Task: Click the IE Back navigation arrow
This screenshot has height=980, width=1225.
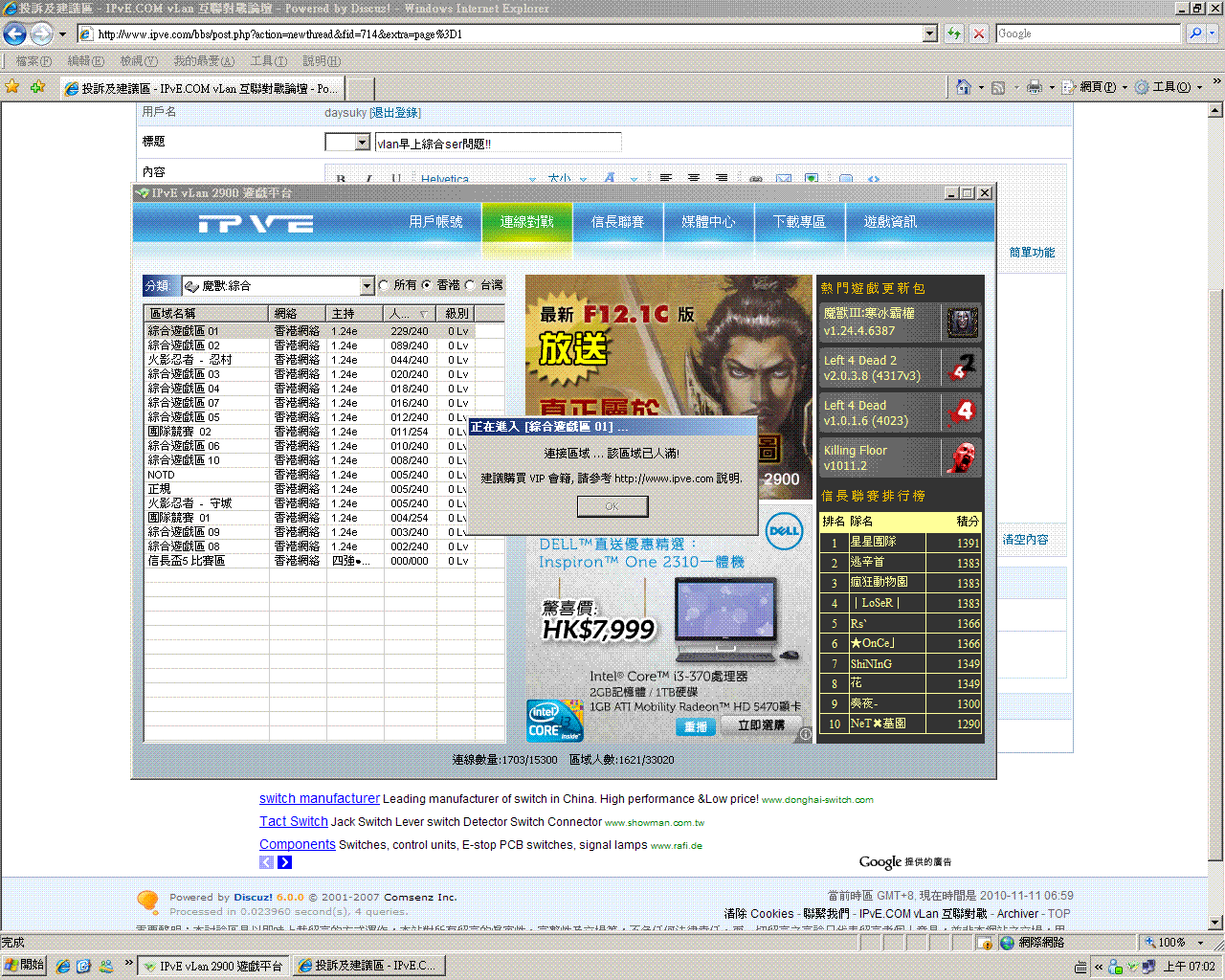Action: (14, 34)
